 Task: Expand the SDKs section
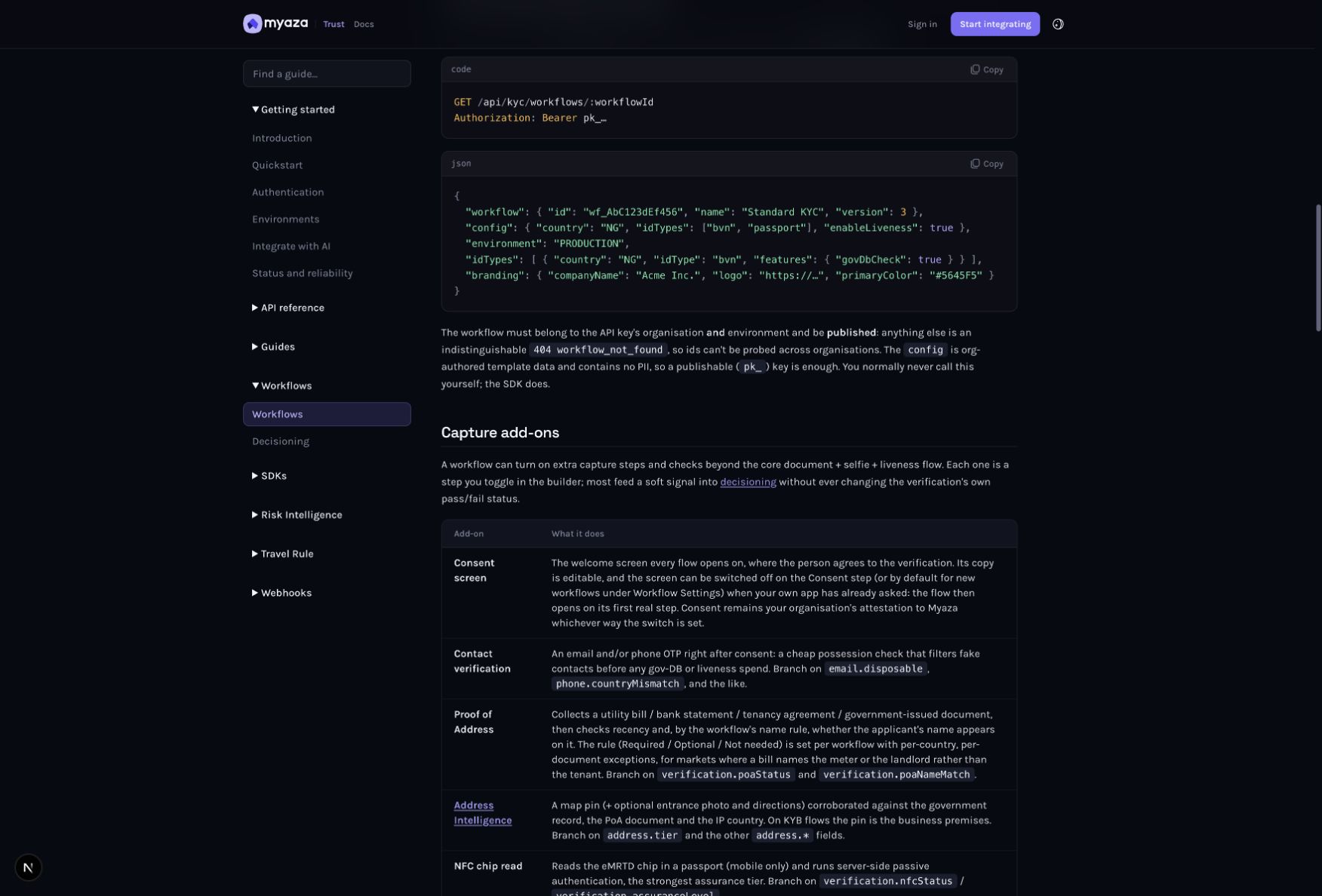[x=269, y=476]
